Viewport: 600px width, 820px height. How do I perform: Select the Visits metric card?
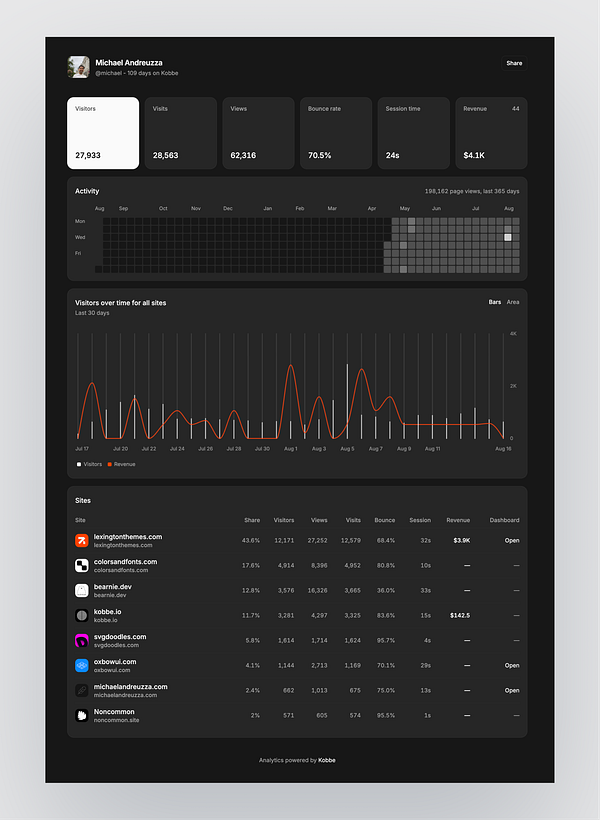click(180, 133)
